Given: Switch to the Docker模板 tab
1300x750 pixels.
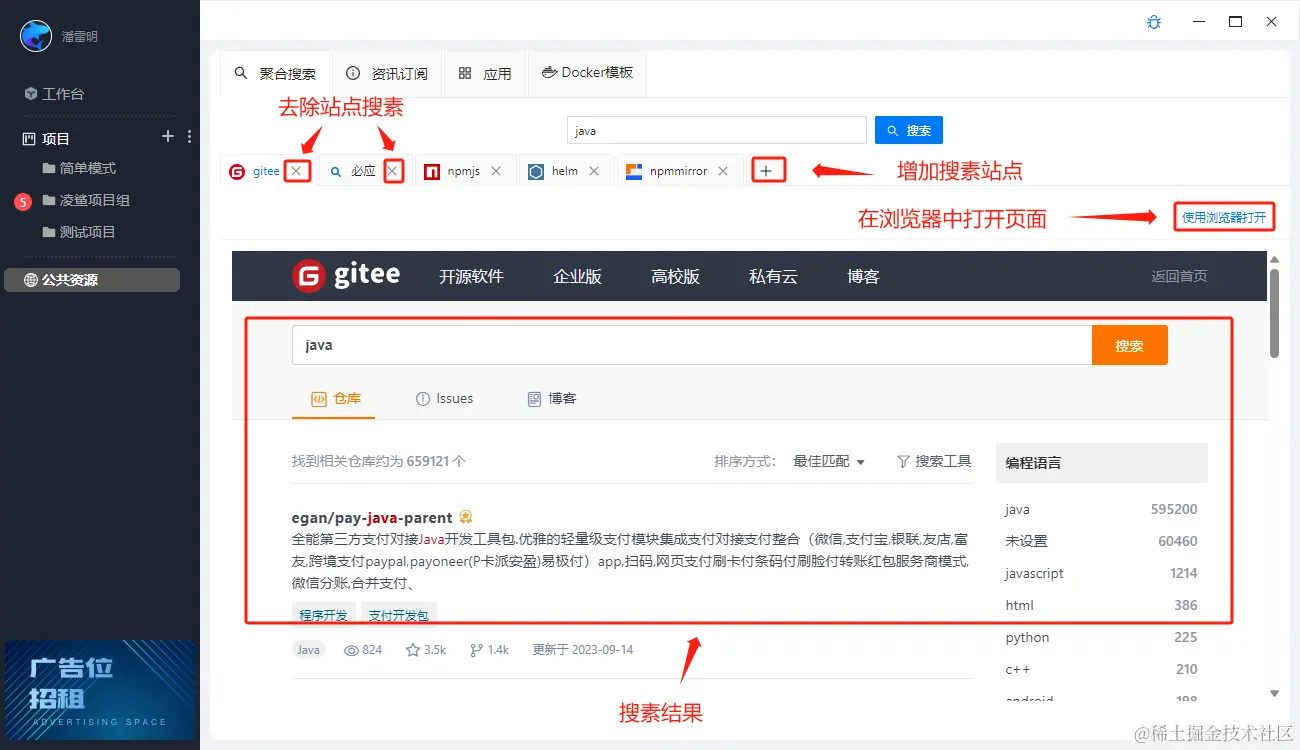Looking at the screenshot, I should pyautogui.click(x=588, y=73).
